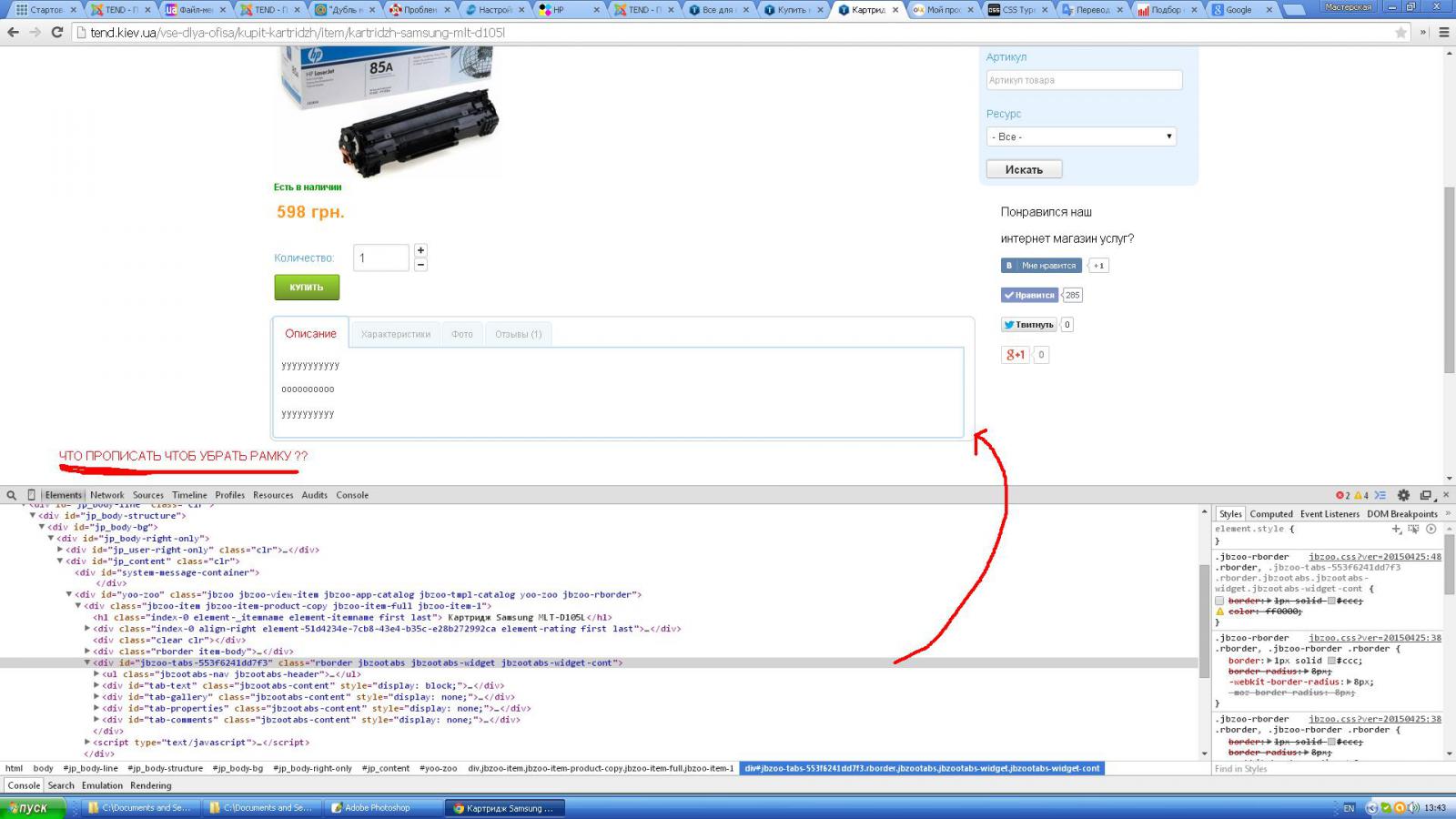This screenshot has width=1456, height=819.
Task: Click the browser back arrow
Action: click(13, 32)
